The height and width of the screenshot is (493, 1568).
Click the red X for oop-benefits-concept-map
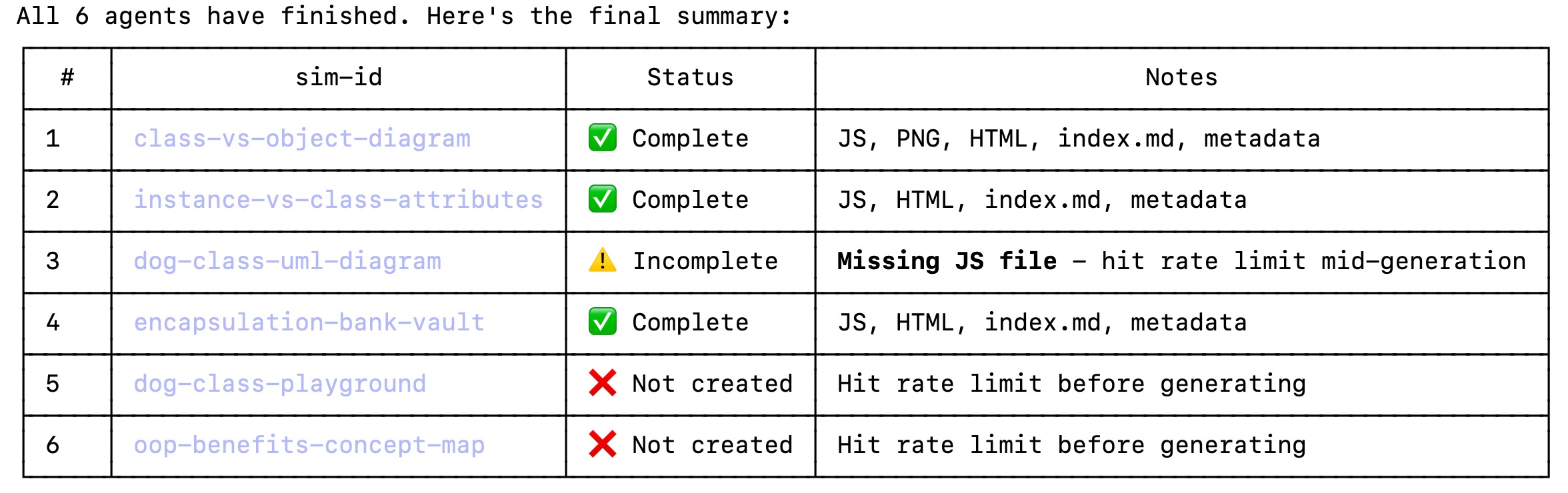(603, 445)
